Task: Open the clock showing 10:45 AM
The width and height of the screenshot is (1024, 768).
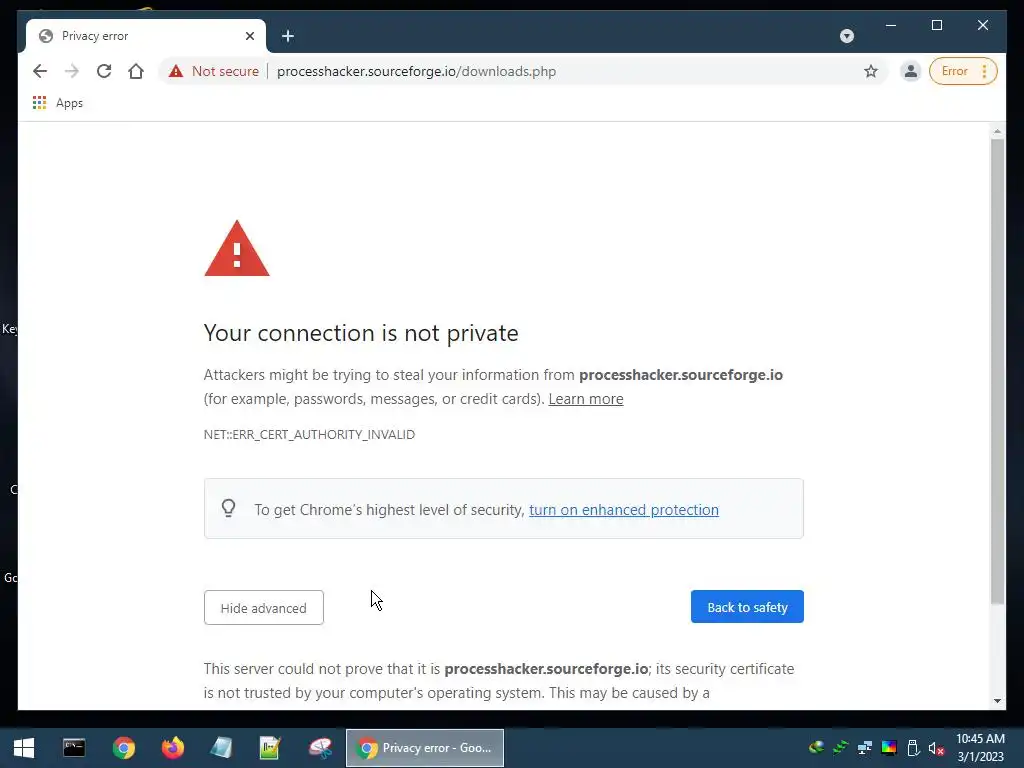Action: point(980,748)
